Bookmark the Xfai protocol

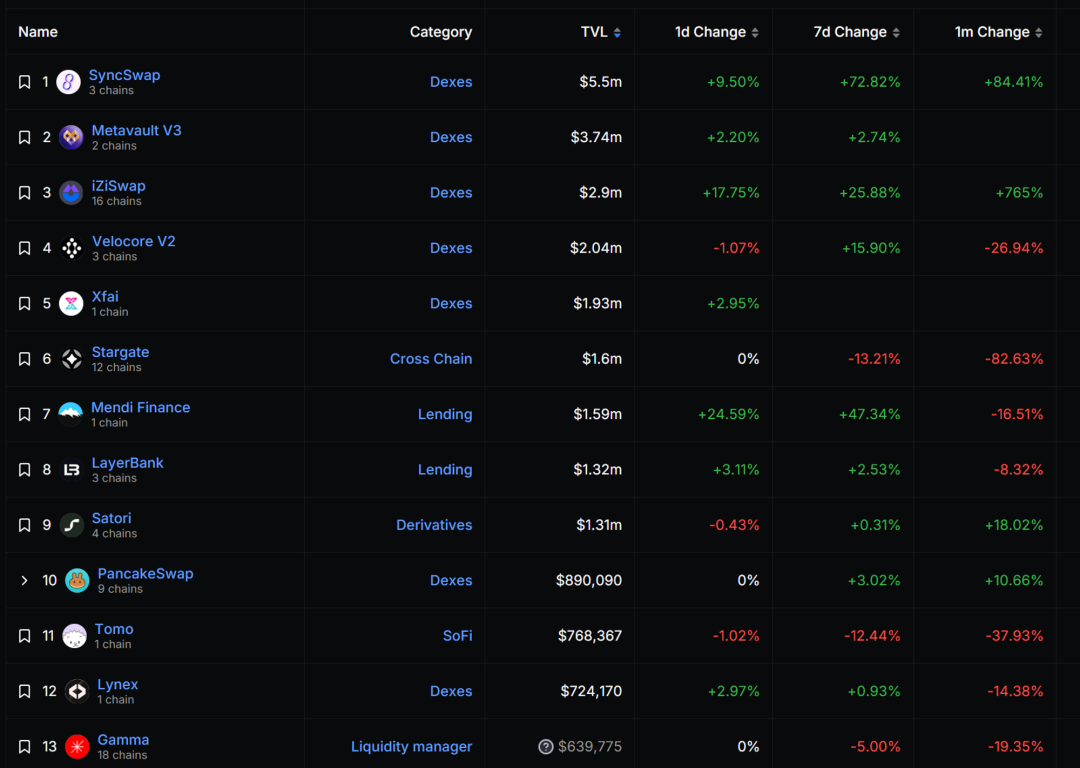(x=25, y=304)
